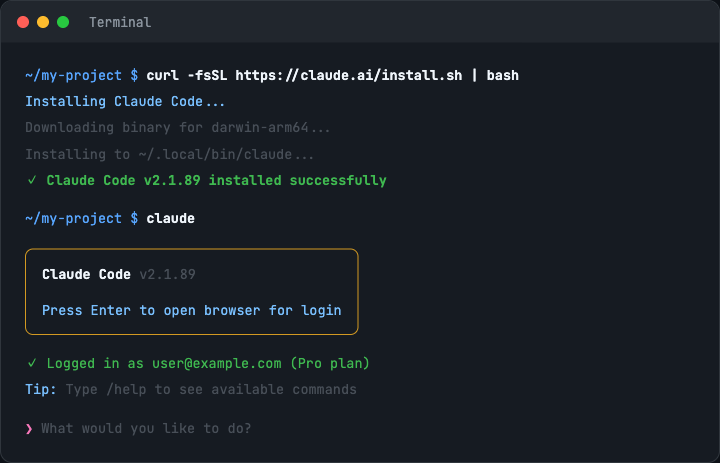Viewport: 720px width, 463px height.
Task: Click the checkmark before 'Claude Code v2.1.89 installed'
Action: (x=32, y=180)
